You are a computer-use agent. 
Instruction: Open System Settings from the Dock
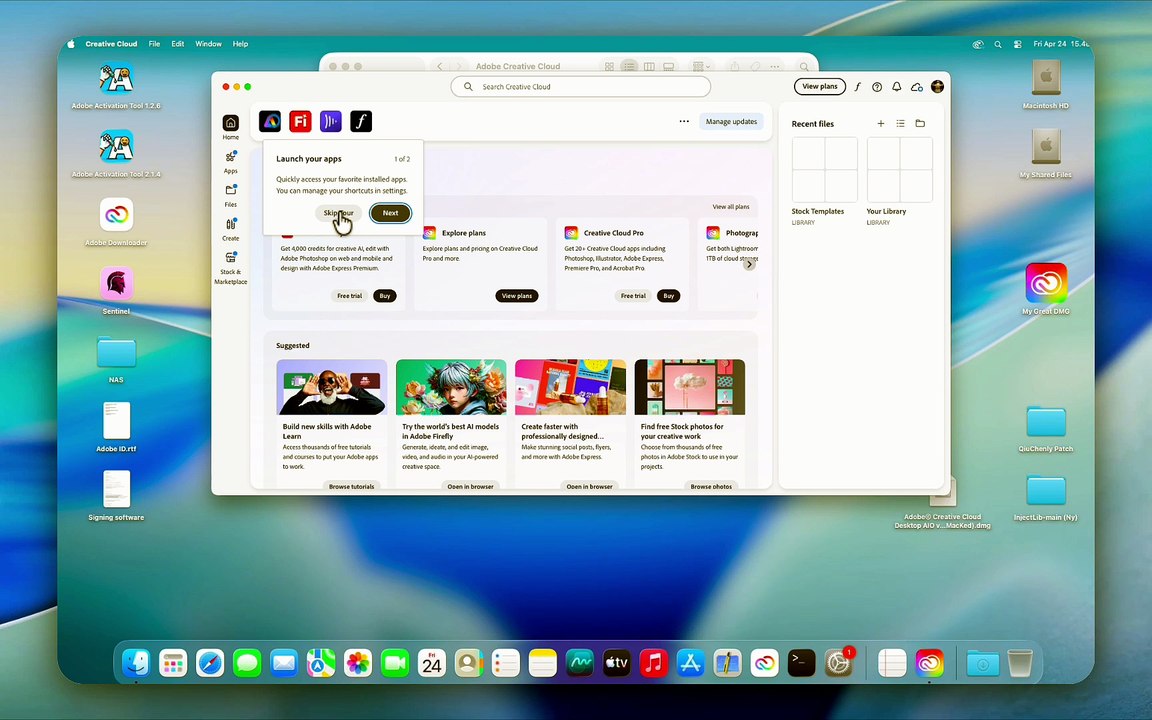coord(838,663)
